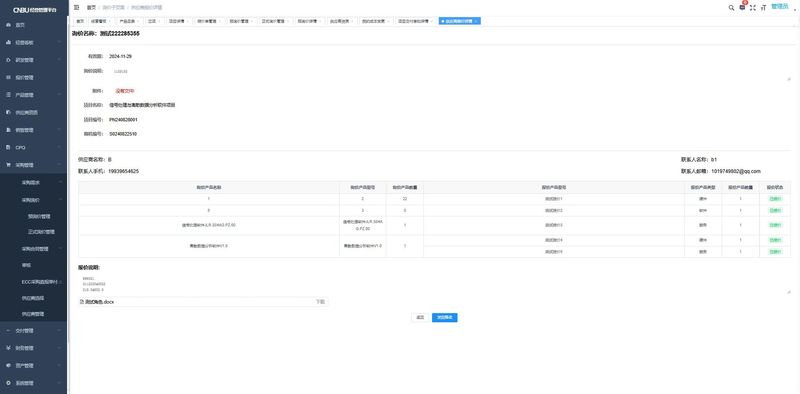Expand the 财务管理 sidebar chevron
This screenshot has width=800, height=394.
tap(60, 348)
